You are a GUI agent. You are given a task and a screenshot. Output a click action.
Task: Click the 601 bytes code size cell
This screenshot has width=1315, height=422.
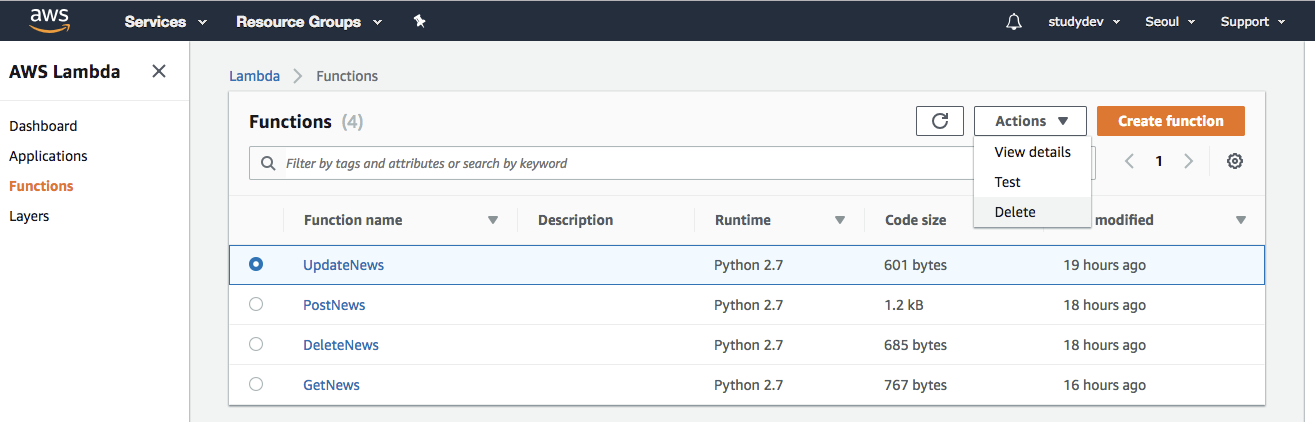pyautogui.click(x=915, y=265)
